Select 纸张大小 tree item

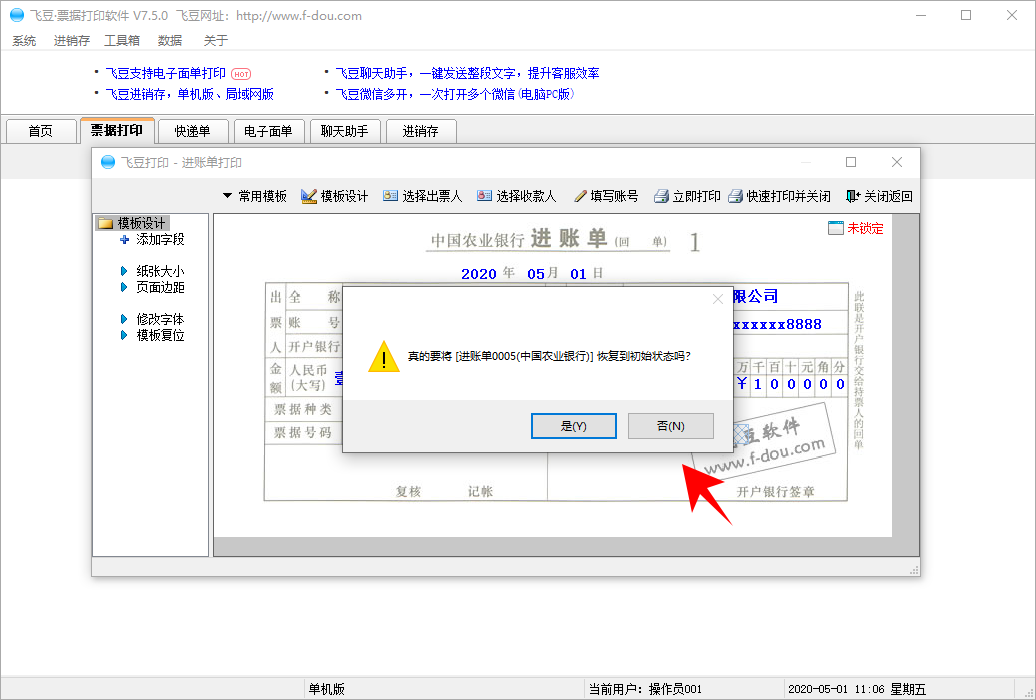[160, 271]
